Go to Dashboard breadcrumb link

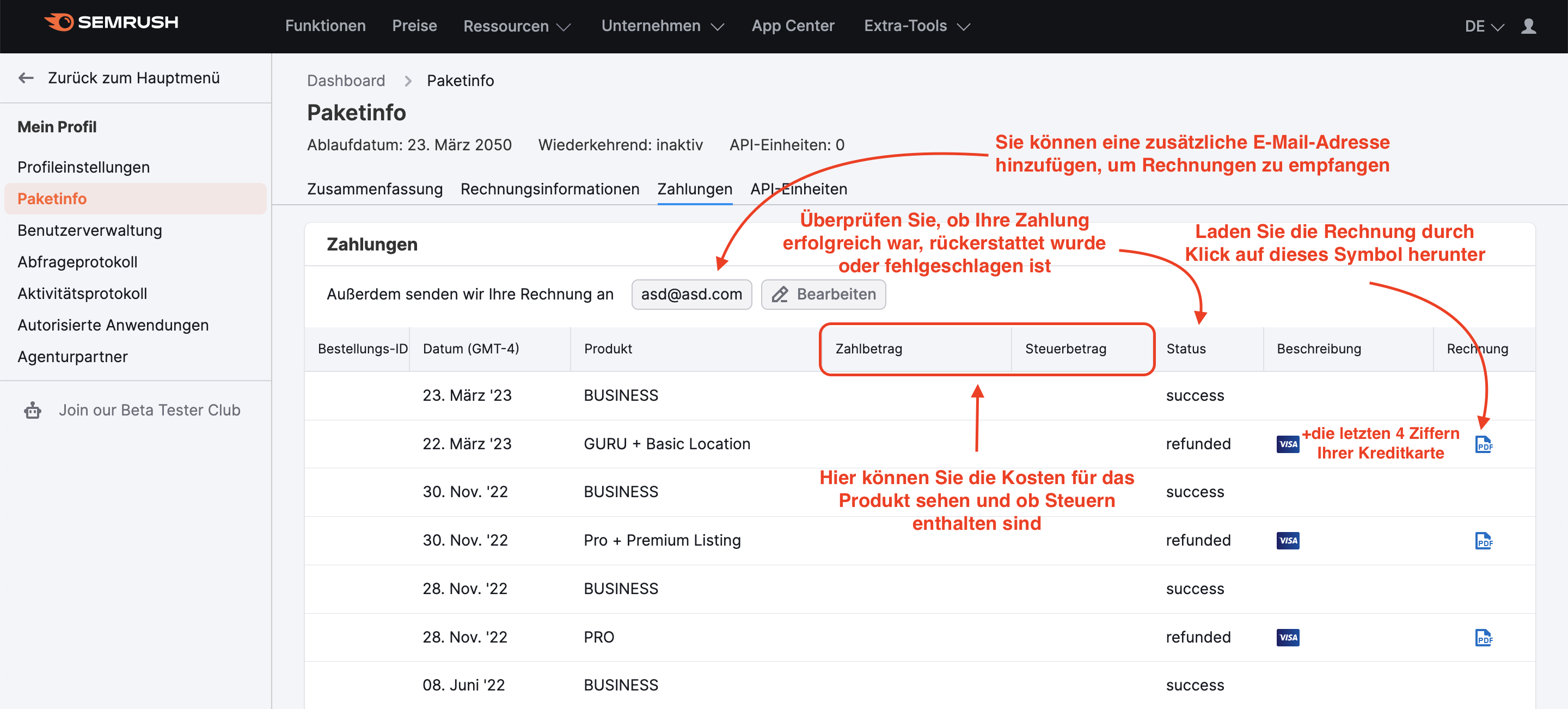(346, 81)
